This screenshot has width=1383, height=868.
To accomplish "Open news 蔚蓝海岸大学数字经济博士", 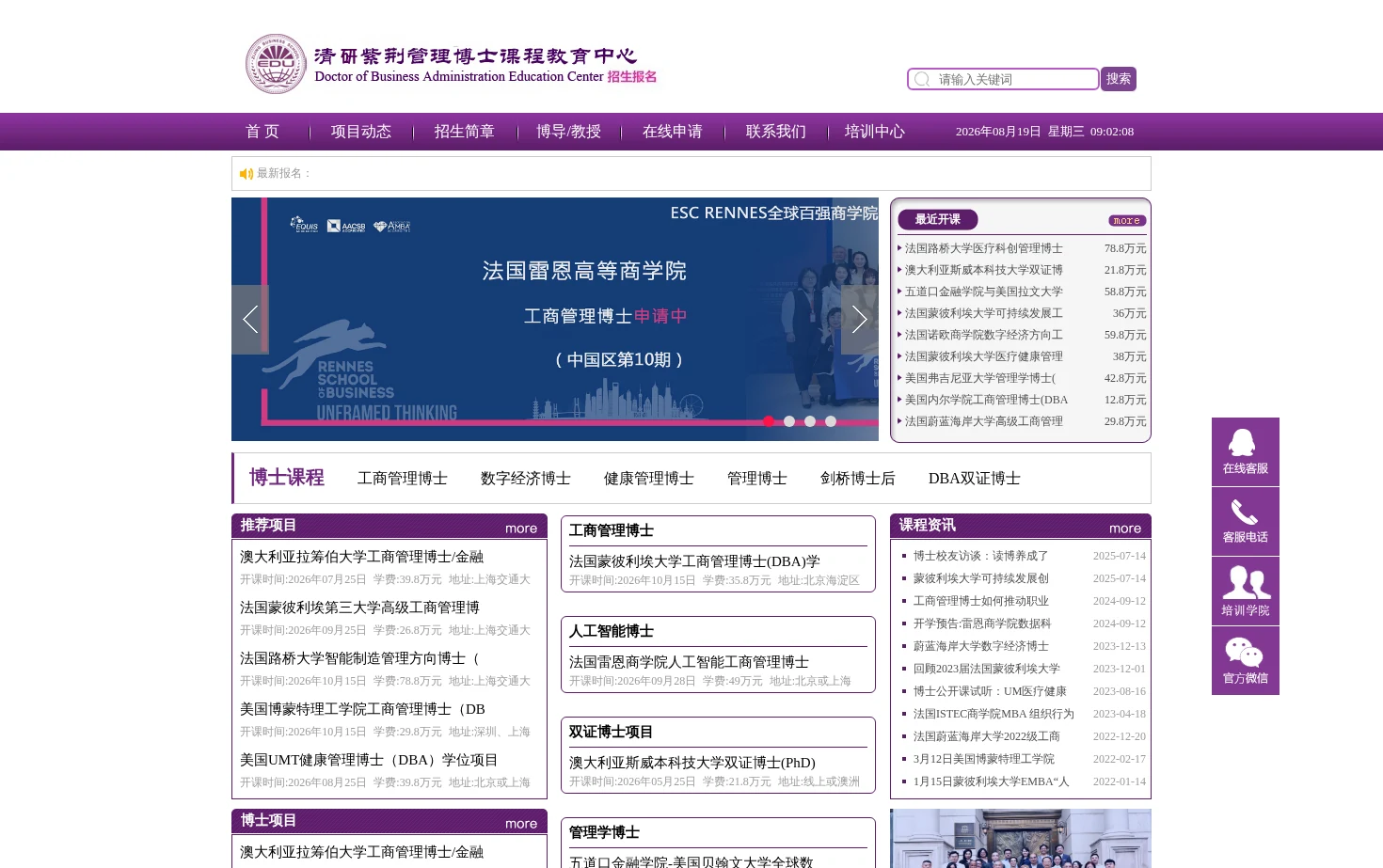I will click(x=980, y=646).
